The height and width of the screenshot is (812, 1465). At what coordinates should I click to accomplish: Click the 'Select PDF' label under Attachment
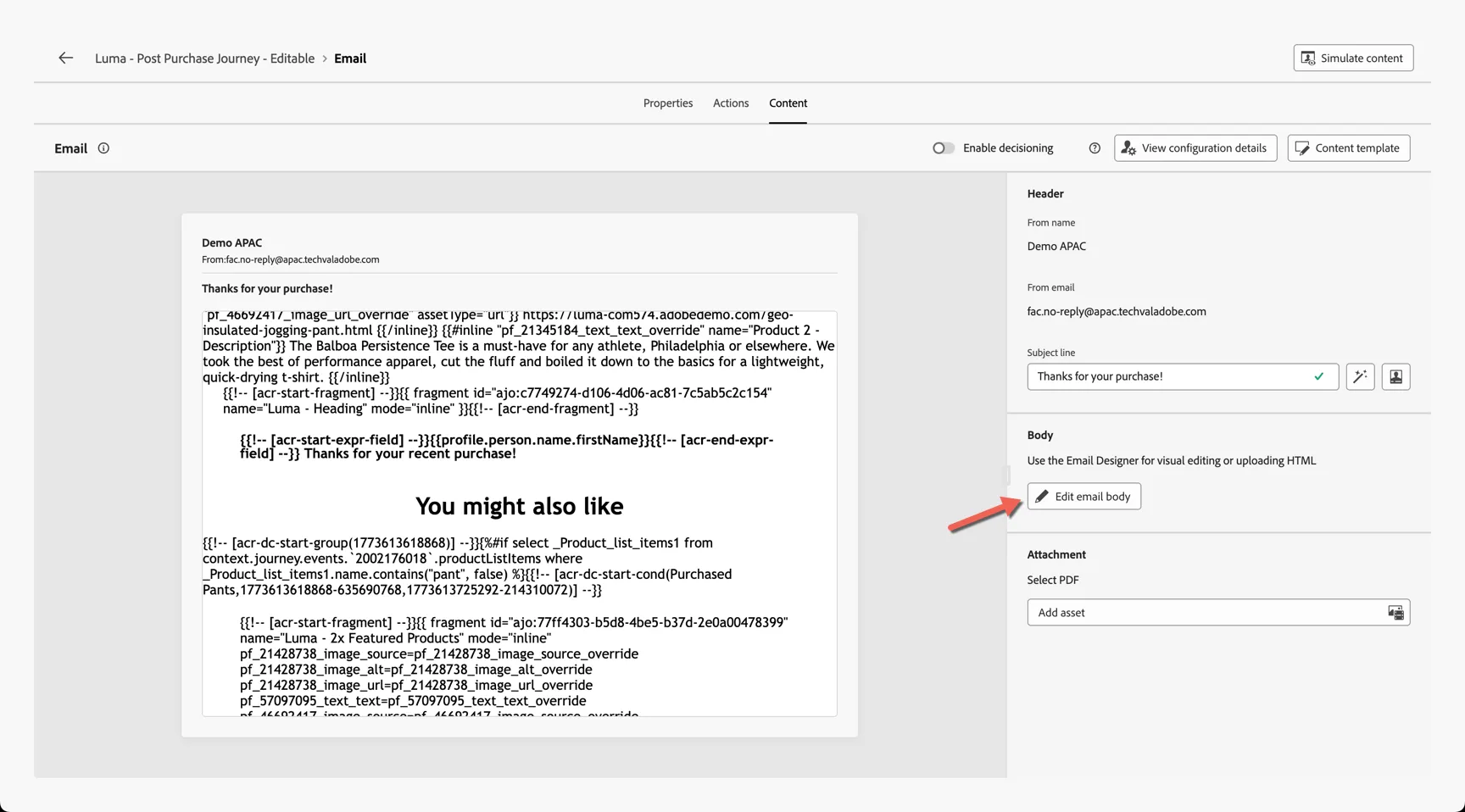click(x=1053, y=580)
